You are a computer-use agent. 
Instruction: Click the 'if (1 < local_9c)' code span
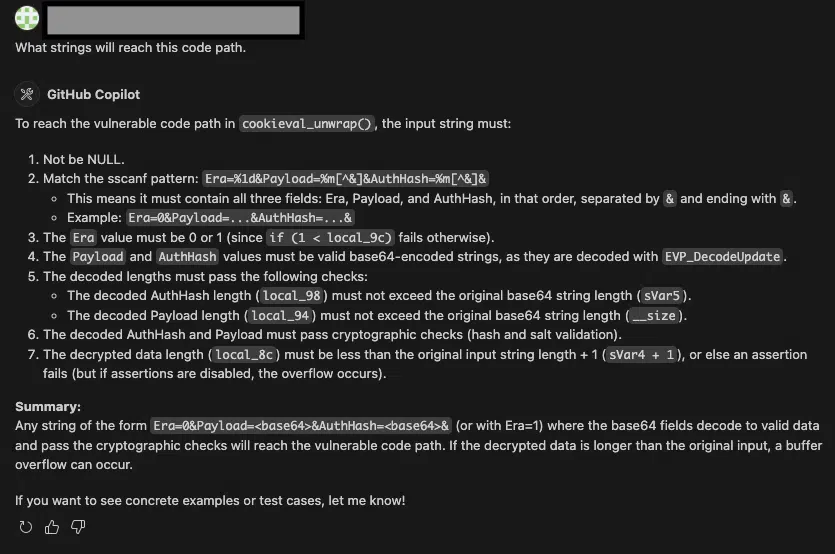coord(330,238)
